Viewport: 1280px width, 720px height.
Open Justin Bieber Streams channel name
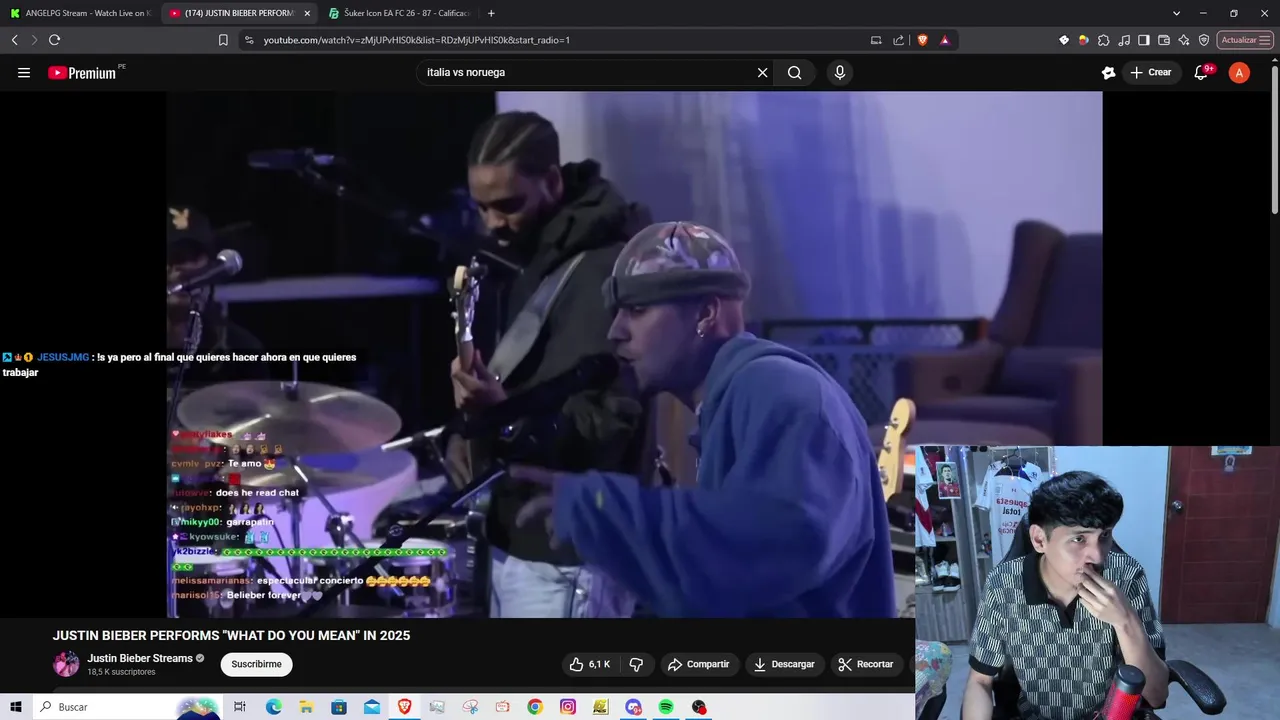click(x=140, y=658)
